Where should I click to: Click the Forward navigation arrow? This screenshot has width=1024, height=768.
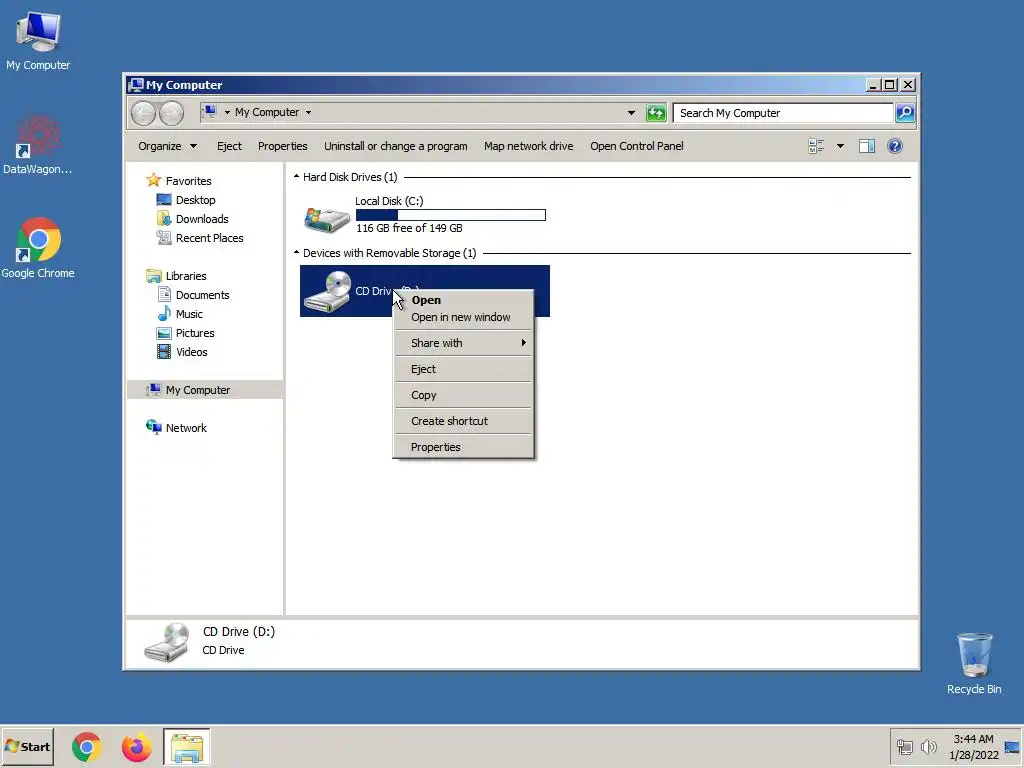[x=172, y=114]
